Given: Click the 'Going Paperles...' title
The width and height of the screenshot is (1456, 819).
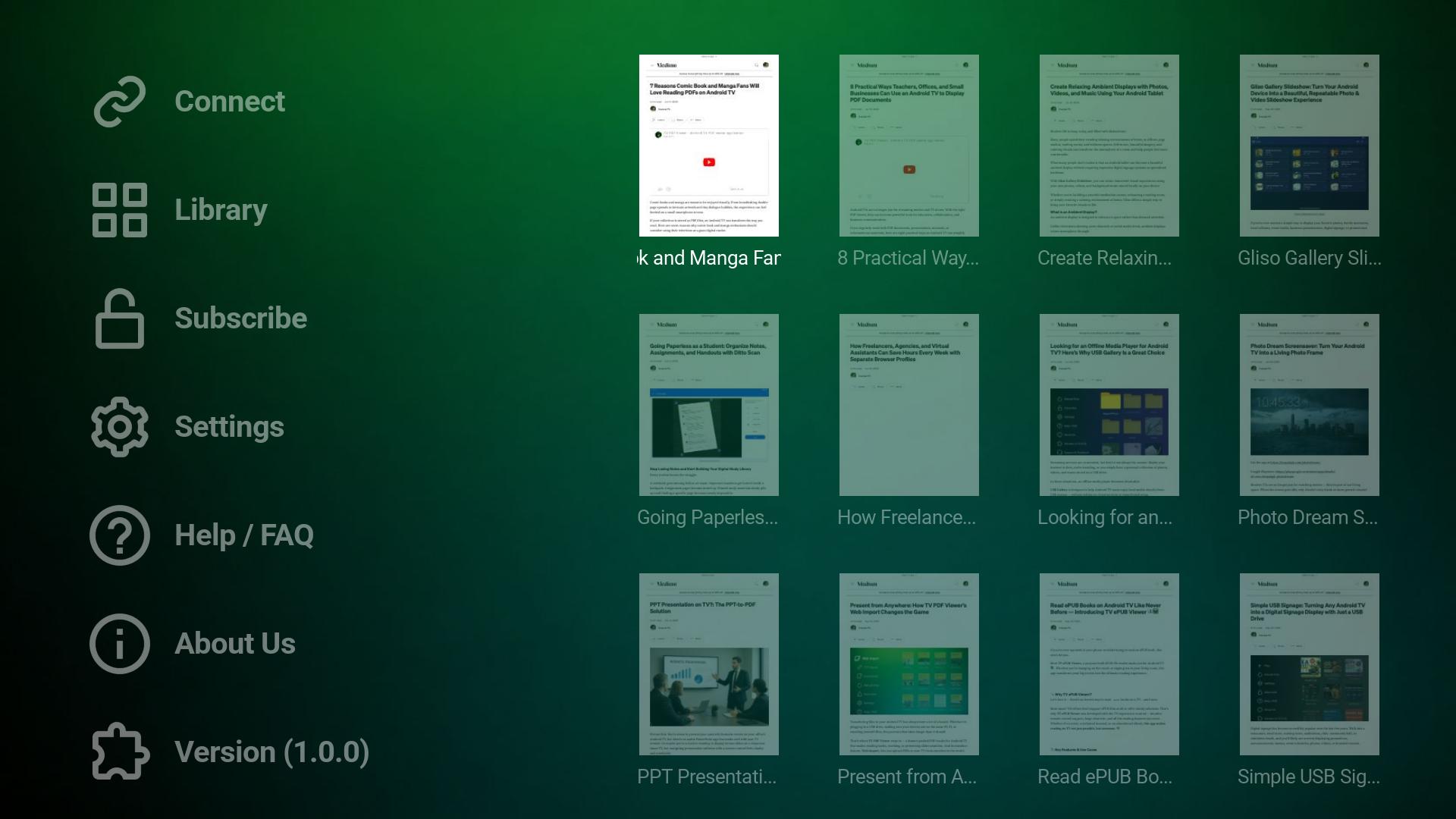Looking at the screenshot, I should point(708,518).
